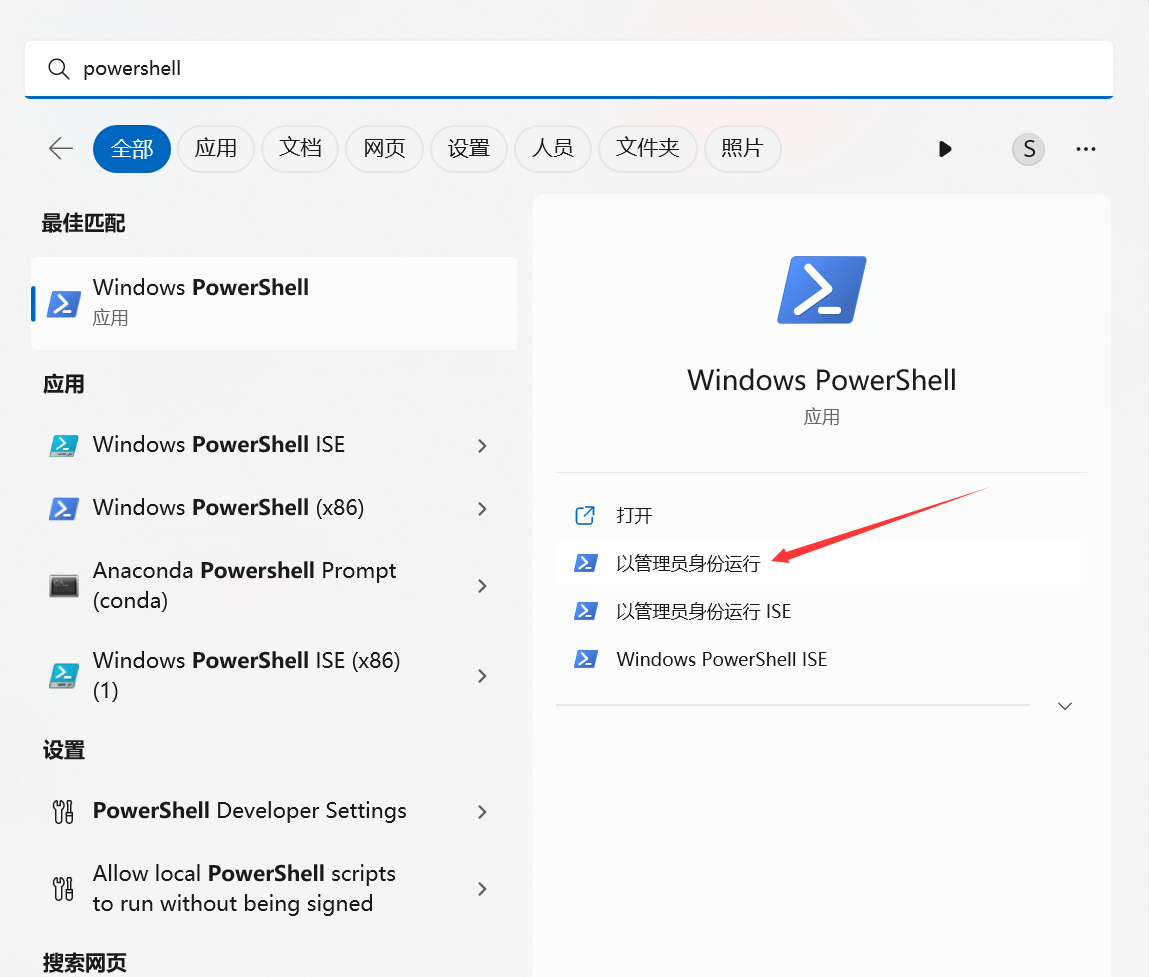
Task: Open Anaconda Powershell Prompt (conda) result
Action: 274,586
